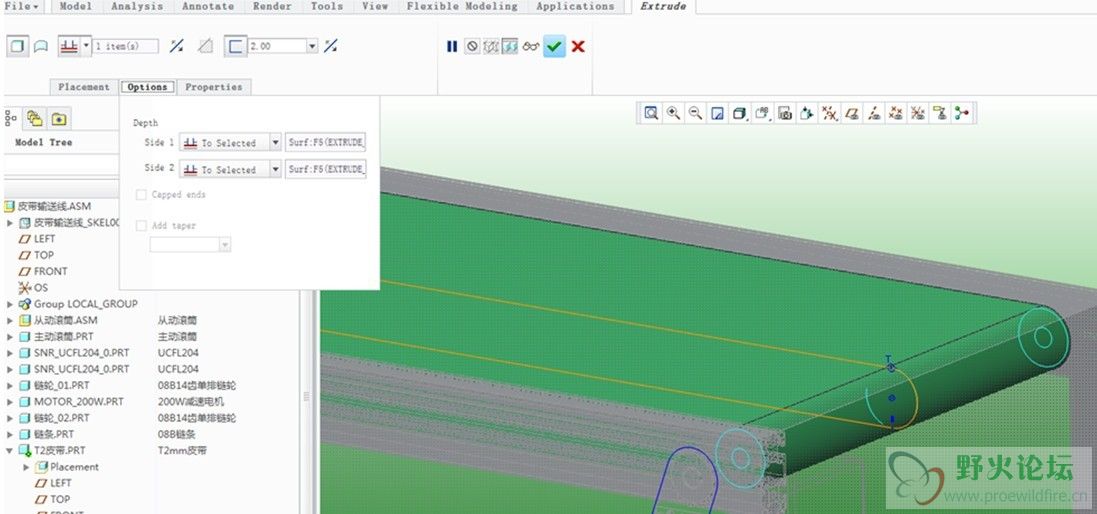Open the thickness value 2.00 dropdown
This screenshot has width=1097, height=514.
(x=312, y=46)
